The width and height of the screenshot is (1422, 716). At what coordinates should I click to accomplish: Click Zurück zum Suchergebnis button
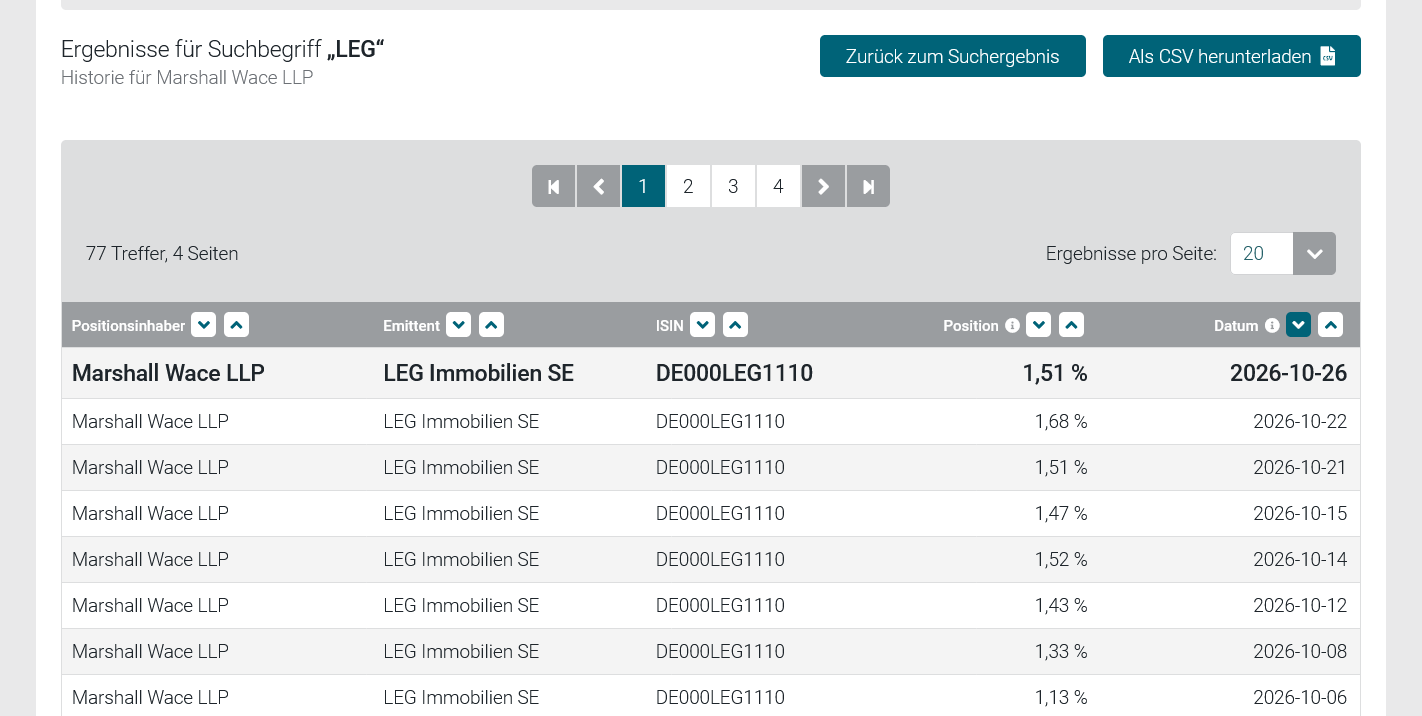(953, 56)
